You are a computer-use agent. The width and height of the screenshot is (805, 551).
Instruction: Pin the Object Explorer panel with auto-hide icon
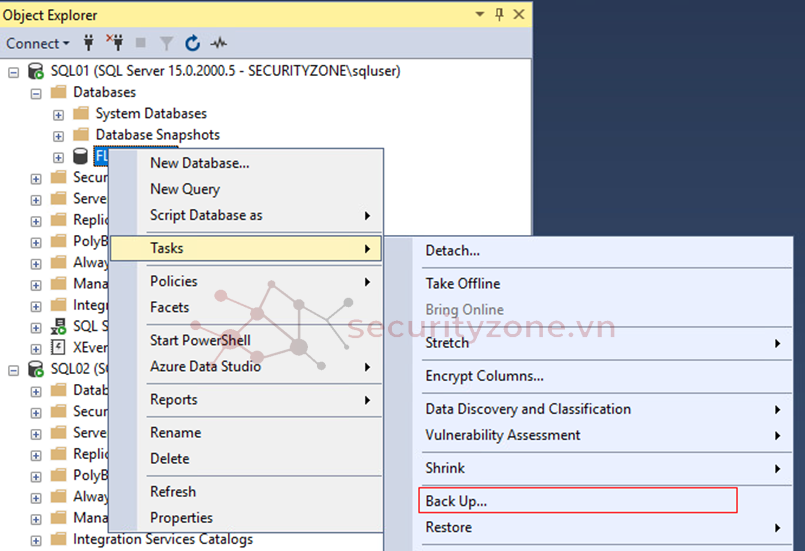tap(500, 14)
